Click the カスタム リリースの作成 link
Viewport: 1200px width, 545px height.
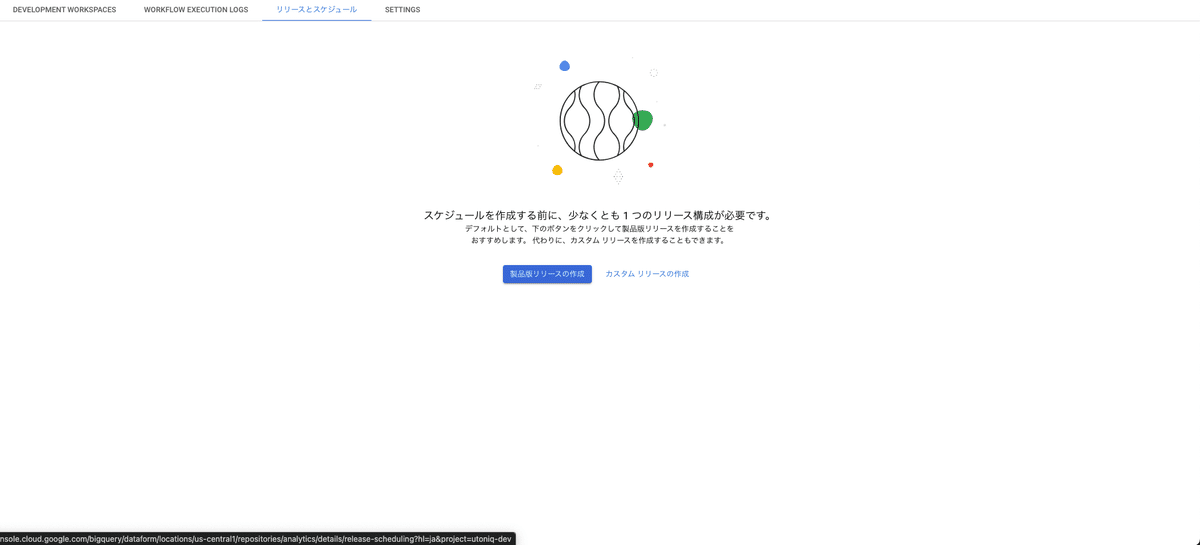[x=647, y=274]
